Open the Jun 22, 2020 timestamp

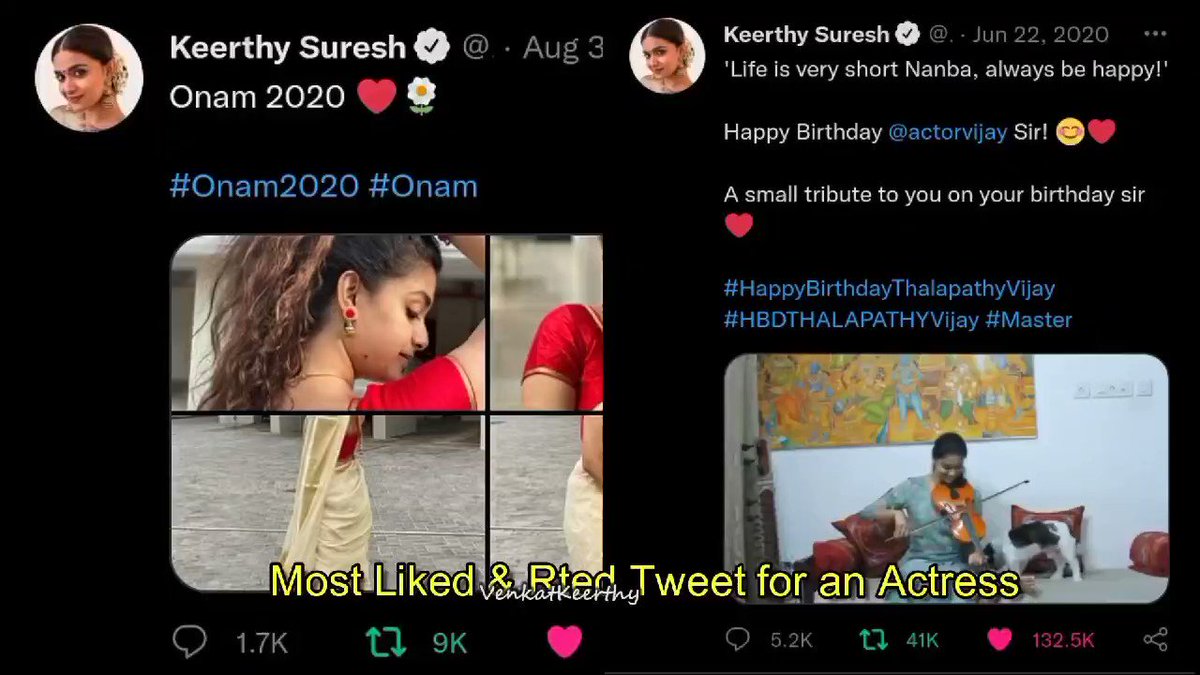(x=1040, y=35)
